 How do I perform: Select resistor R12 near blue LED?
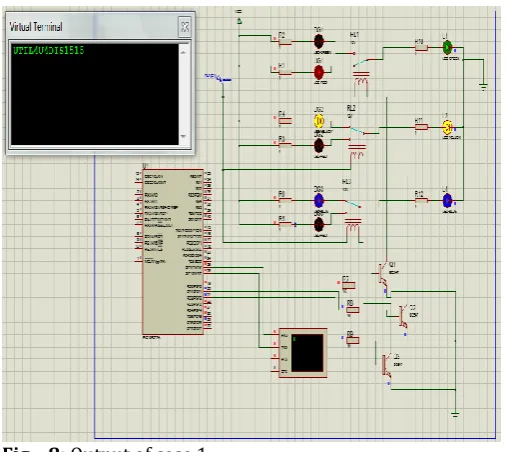pyautogui.click(x=421, y=200)
